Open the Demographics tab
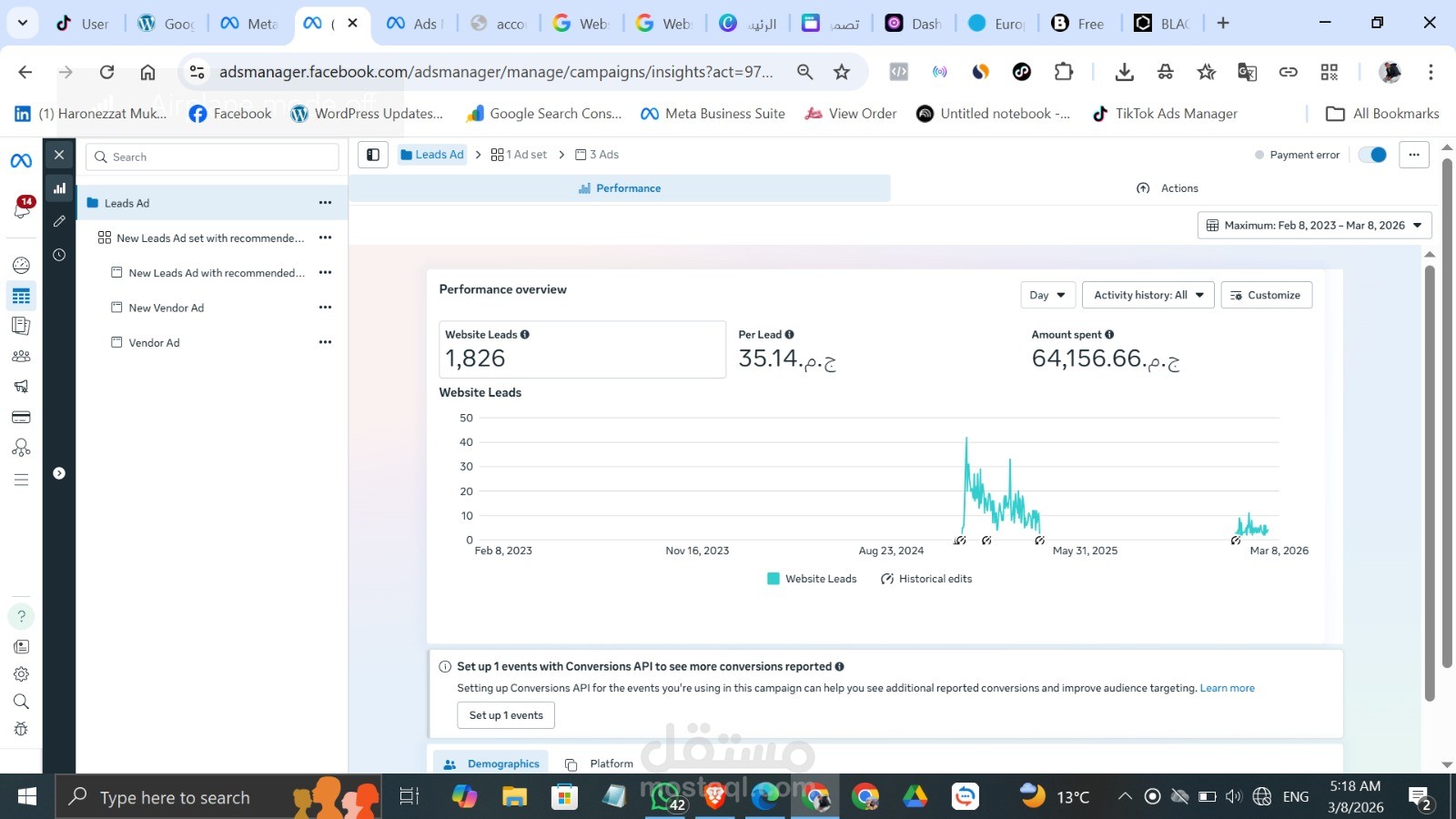 pos(491,764)
